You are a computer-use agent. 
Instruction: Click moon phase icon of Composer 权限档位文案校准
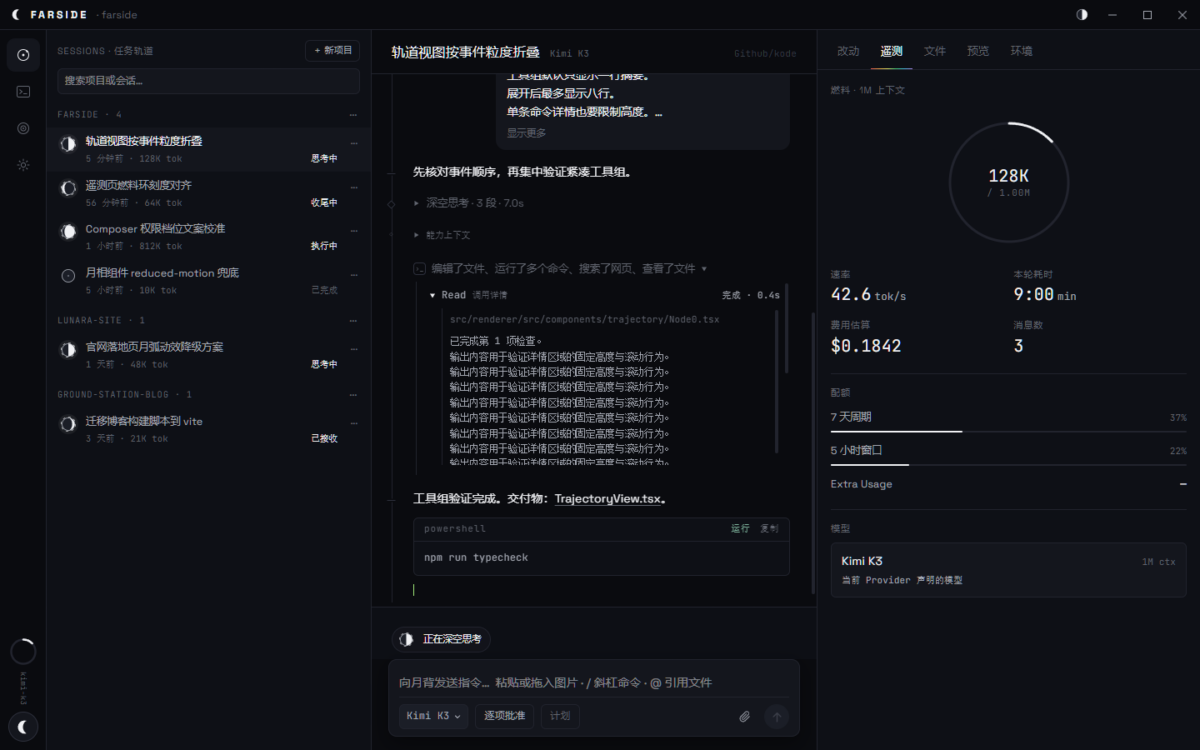click(68, 231)
